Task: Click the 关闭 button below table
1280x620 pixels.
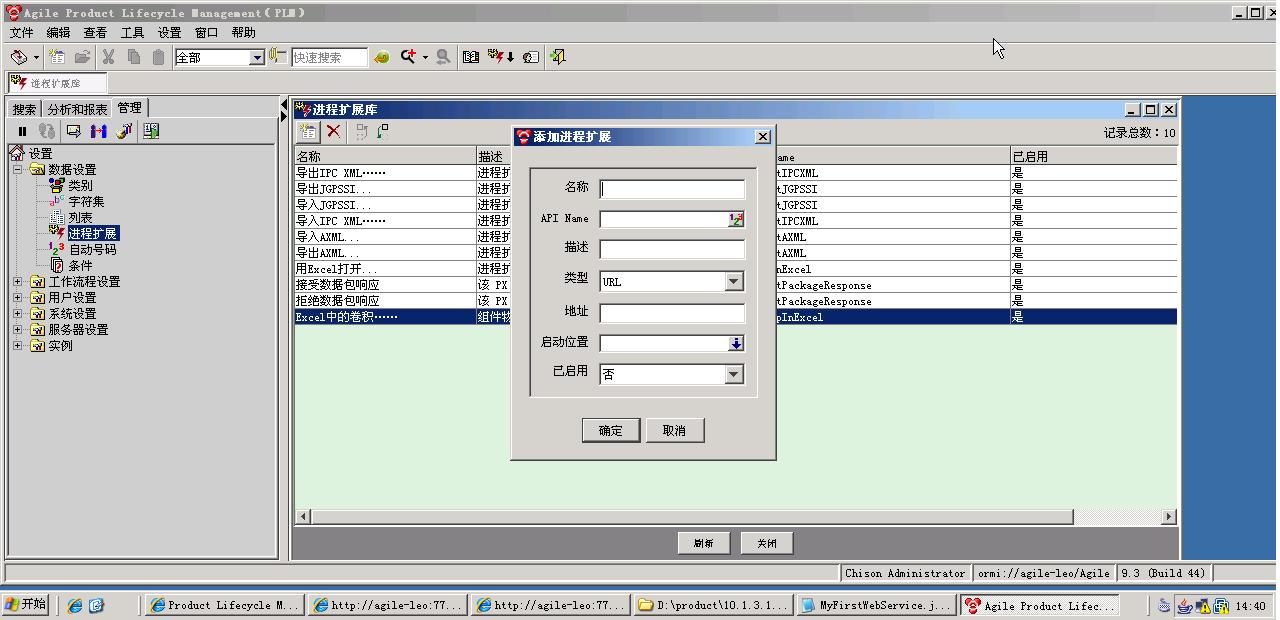Action: click(x=767, y=543)
